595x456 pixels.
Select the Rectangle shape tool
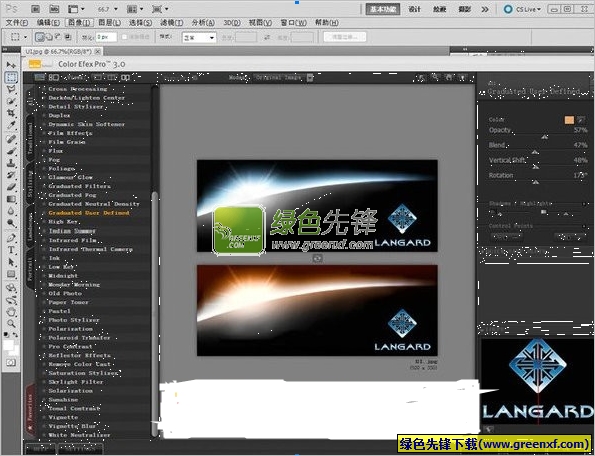(11, 274)
